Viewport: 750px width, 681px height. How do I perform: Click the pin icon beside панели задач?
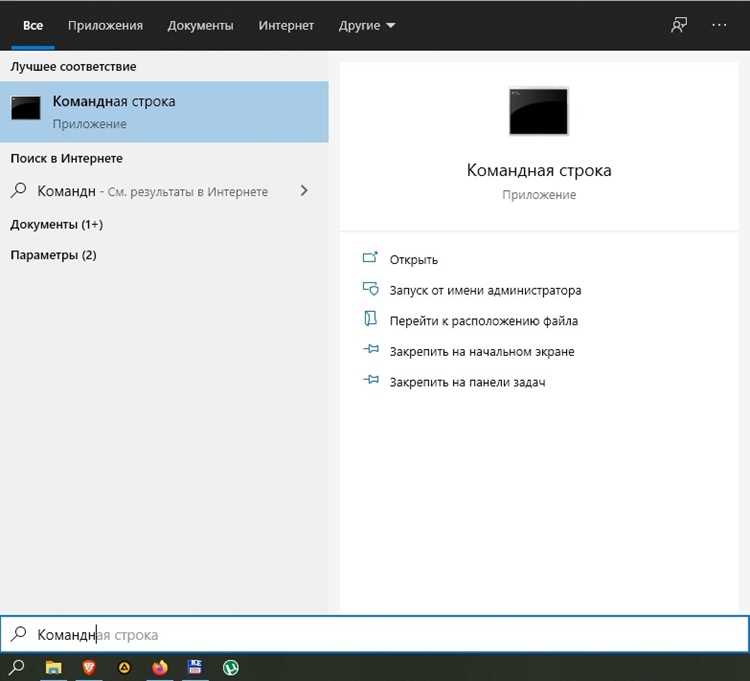click(371, 380)
